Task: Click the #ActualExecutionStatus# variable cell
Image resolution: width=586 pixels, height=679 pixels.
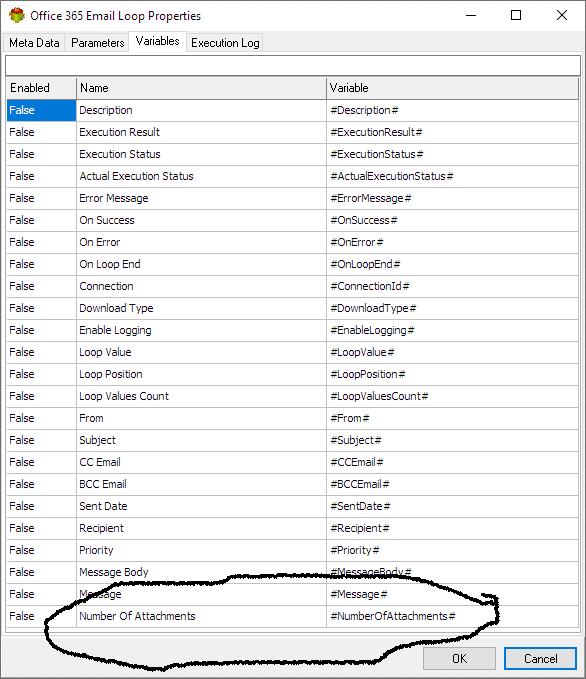Action: [x=453, y=176]
